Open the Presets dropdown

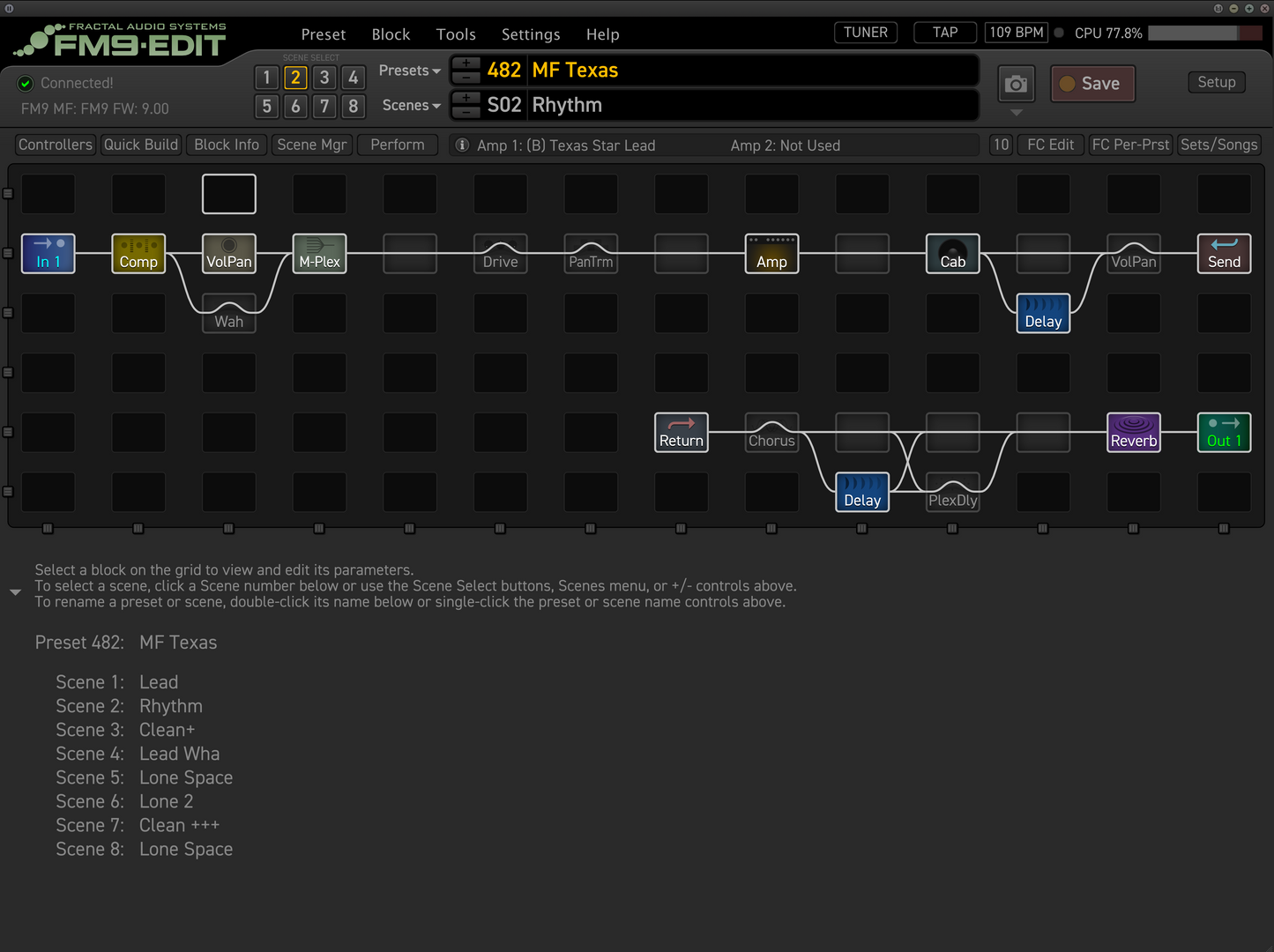click(409, 71)
